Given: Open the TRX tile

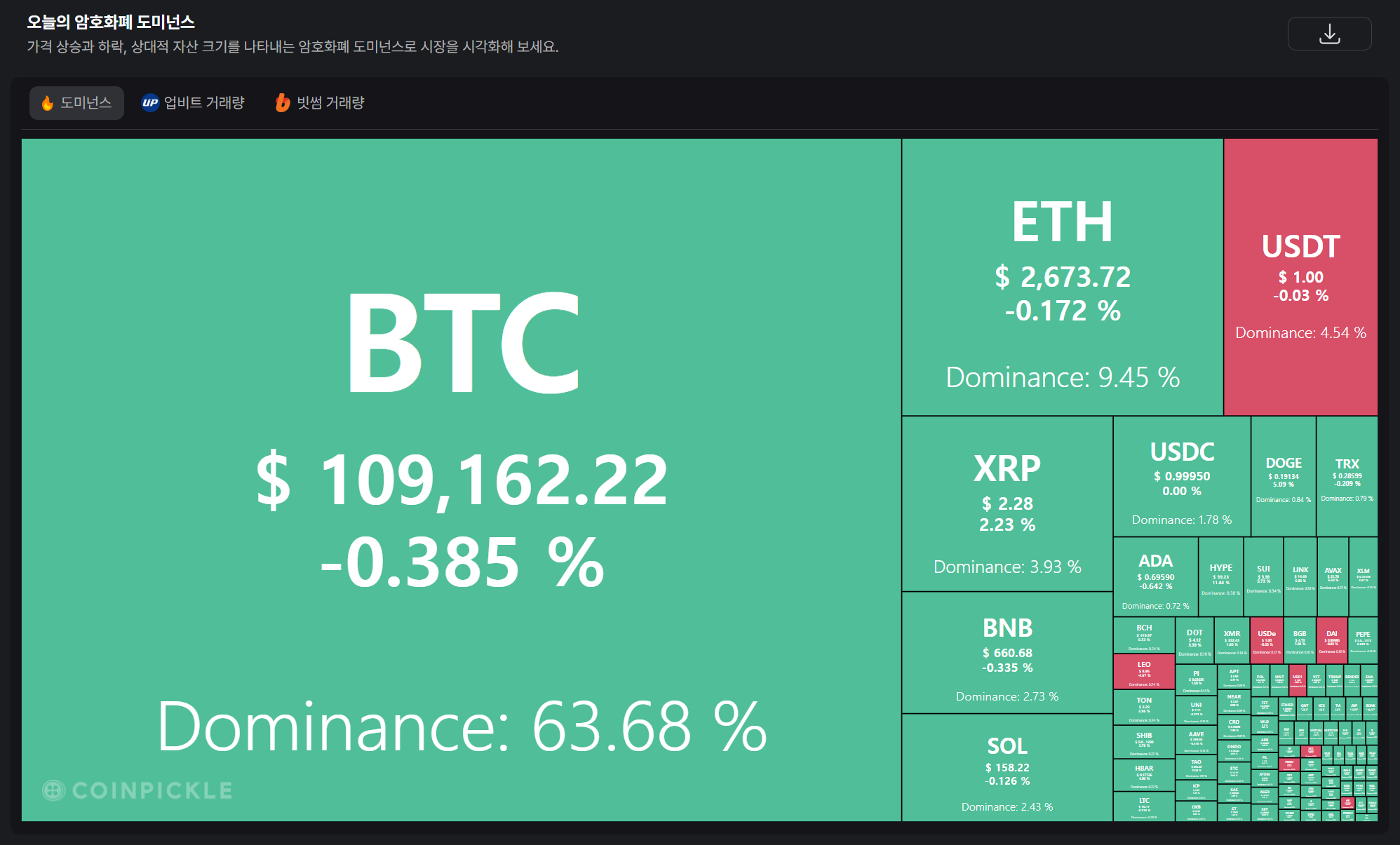Looking at the screenshot, I should pyautogui.click(x=1347, y=477).
